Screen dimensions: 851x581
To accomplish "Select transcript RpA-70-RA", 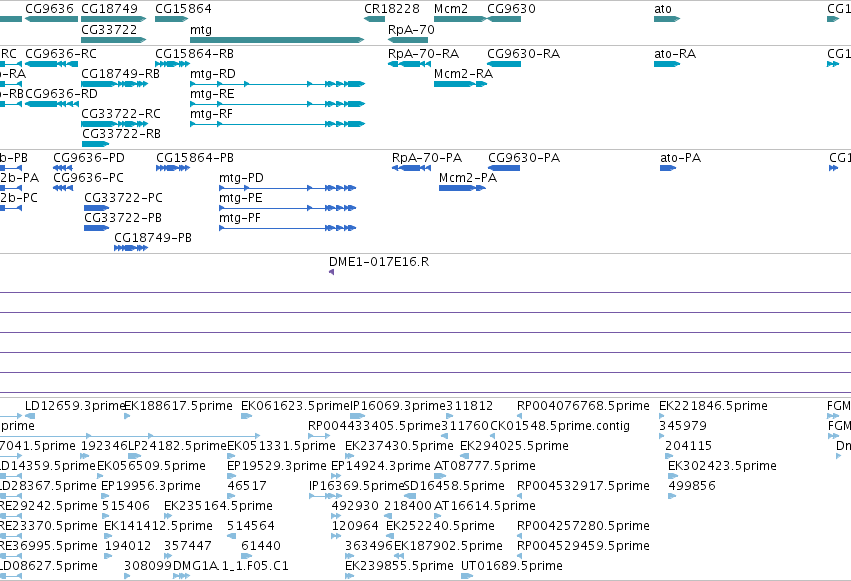I will [423, 54].
